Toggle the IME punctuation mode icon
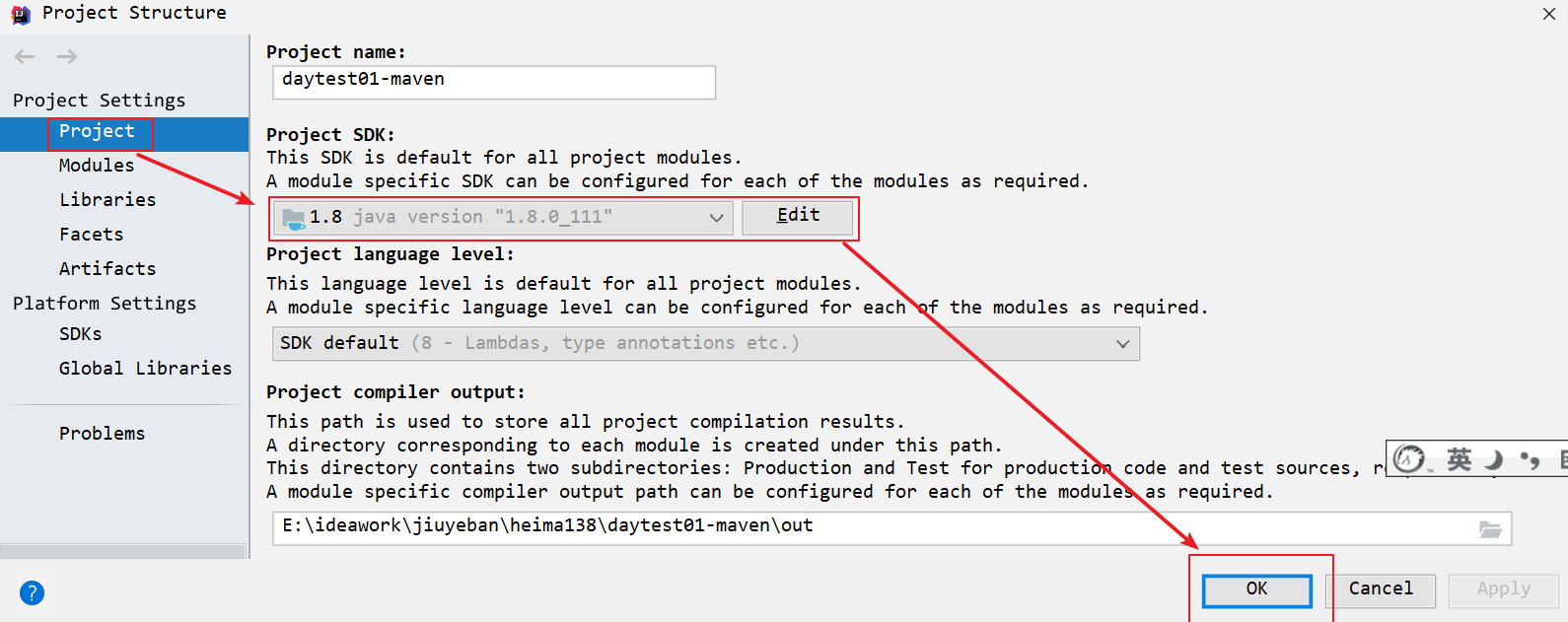The image size is (1568, 622). [1530, 459]
